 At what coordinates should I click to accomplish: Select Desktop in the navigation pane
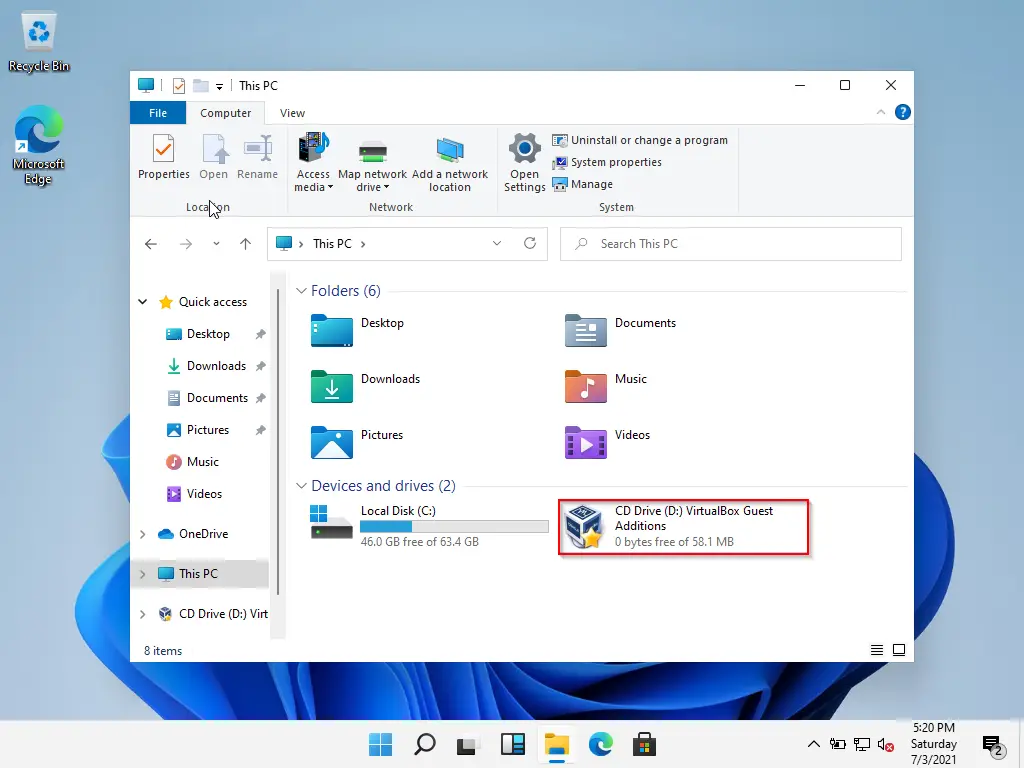click(x=199, y=334)
